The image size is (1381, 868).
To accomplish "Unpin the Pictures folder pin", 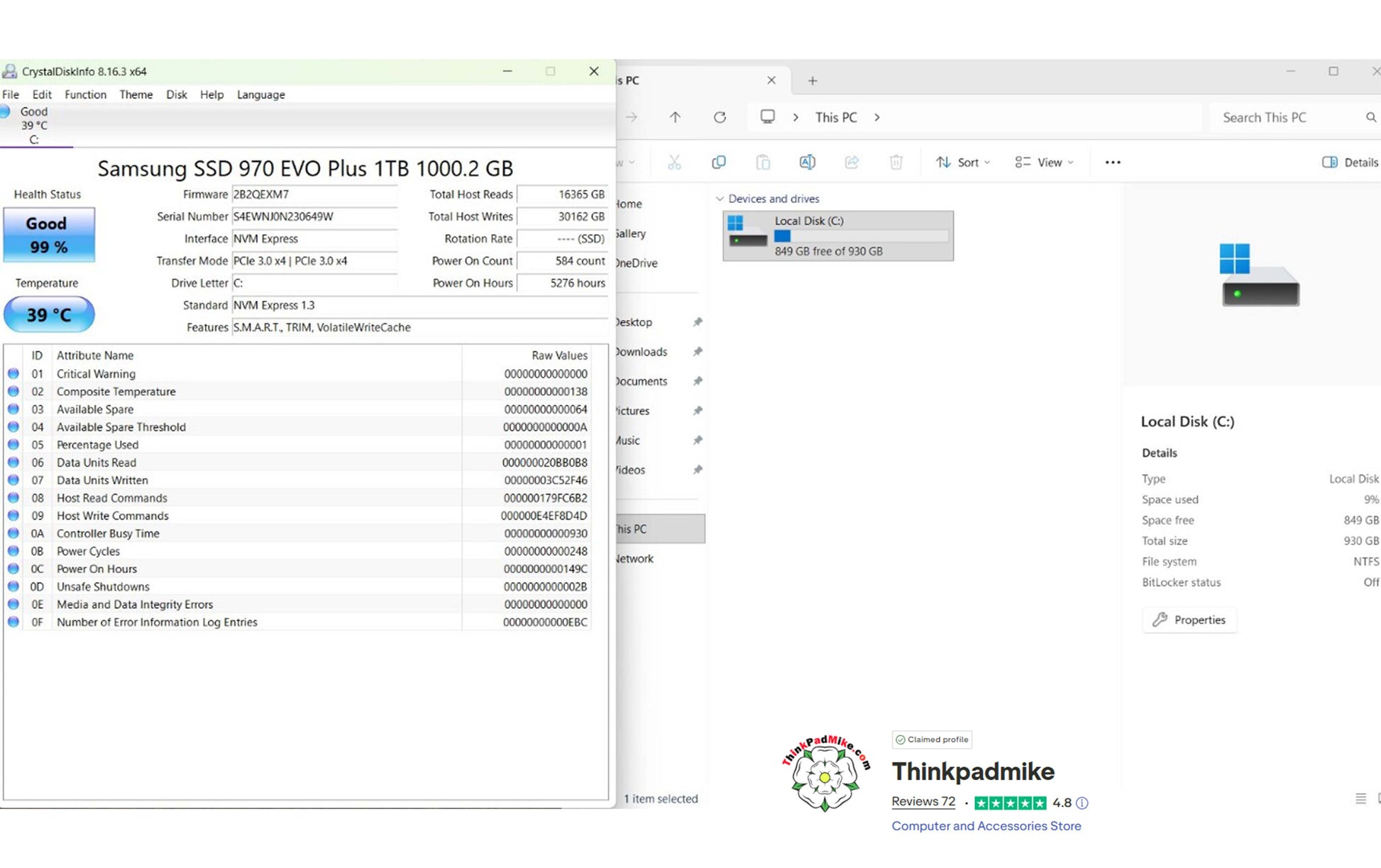I will point(698,410).
